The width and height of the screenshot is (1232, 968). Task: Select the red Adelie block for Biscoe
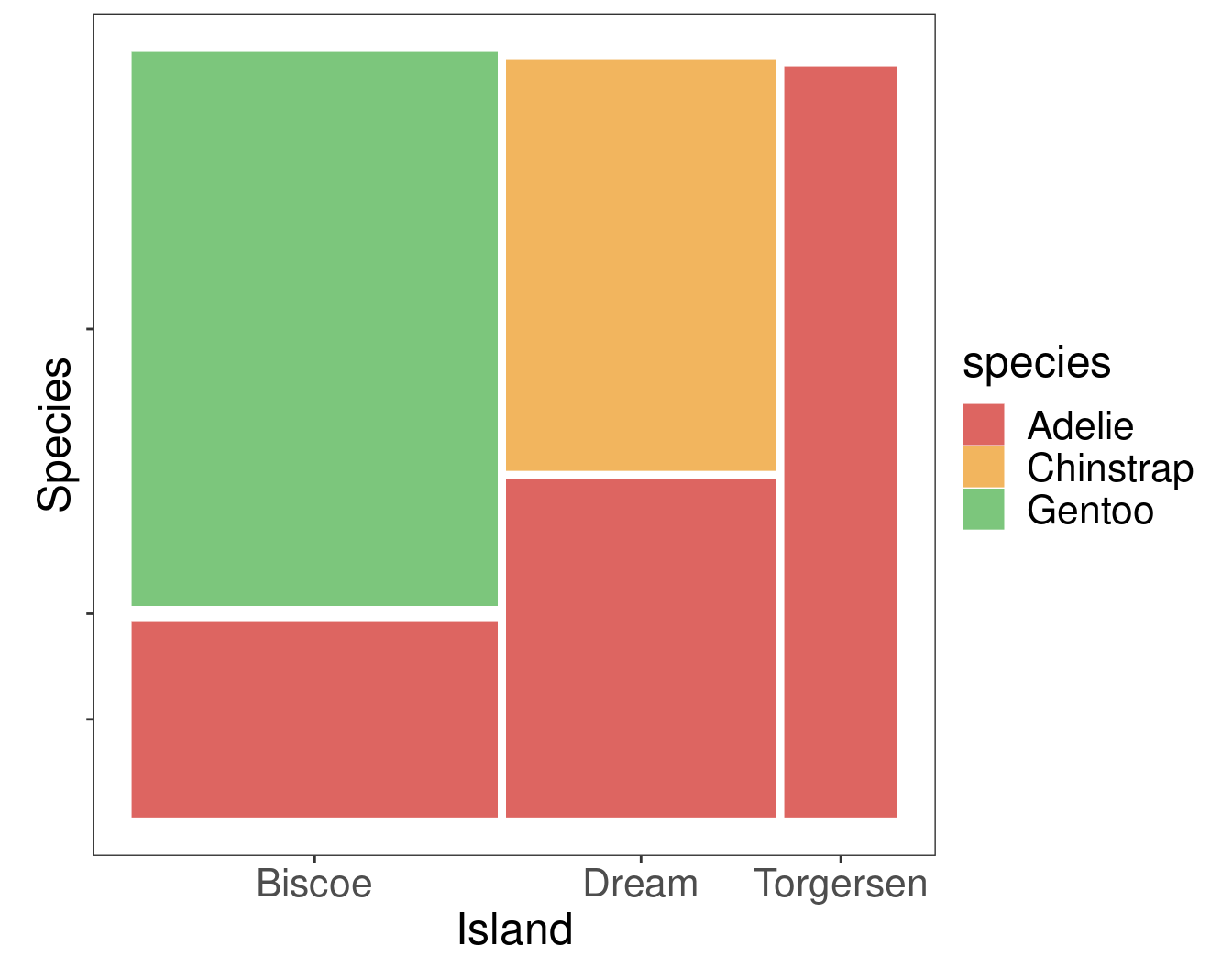pos(314,719)
